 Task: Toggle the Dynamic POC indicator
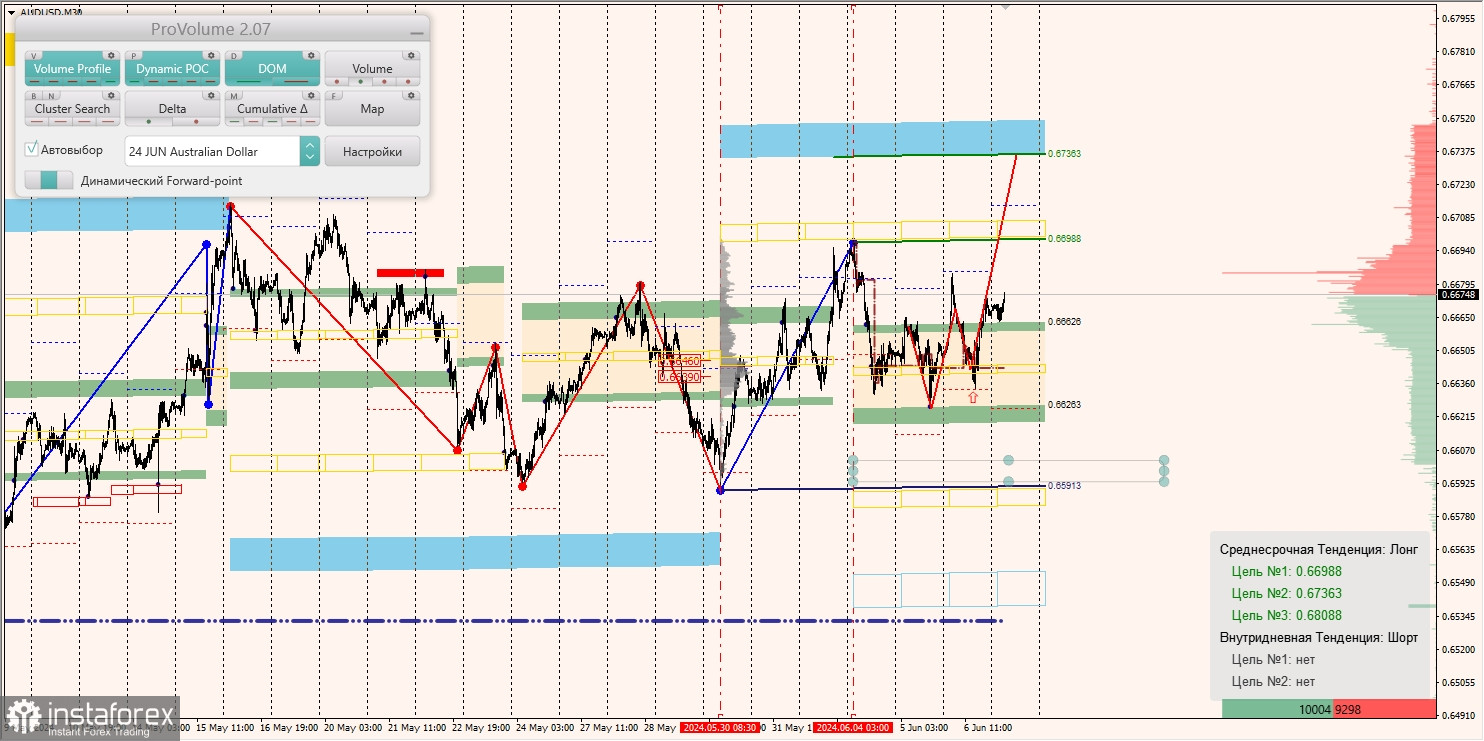(172, 69)
